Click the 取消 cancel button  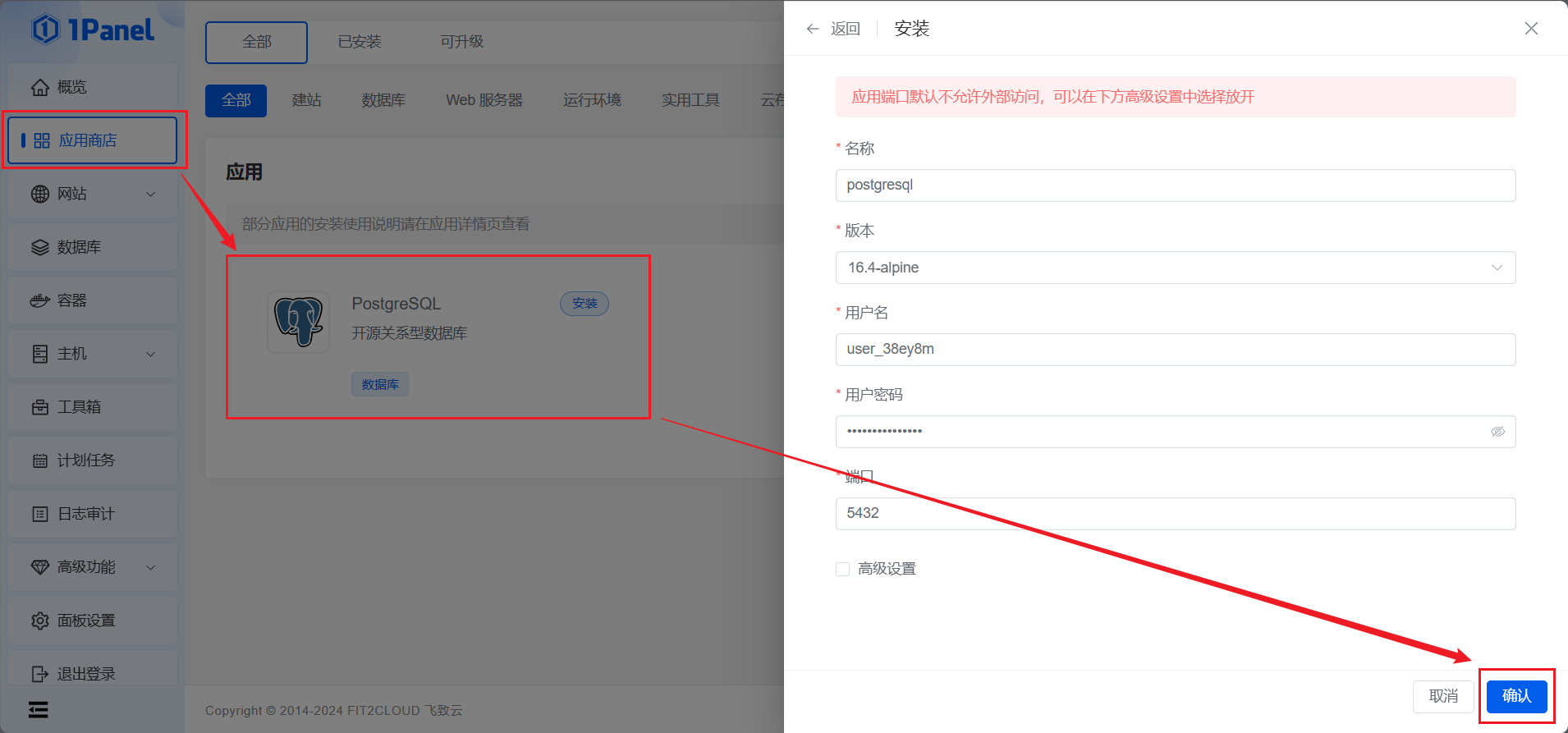pyautogui.click(x=1443, y=696)
